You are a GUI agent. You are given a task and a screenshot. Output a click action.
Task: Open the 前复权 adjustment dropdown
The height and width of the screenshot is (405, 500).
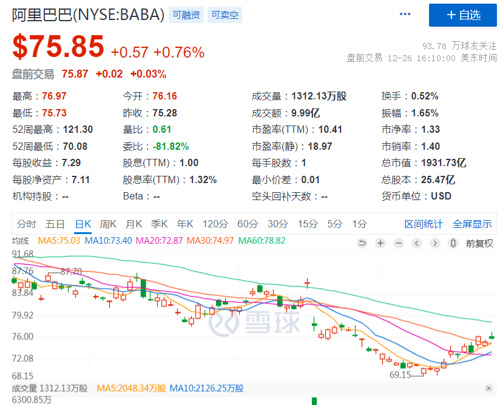(479, 244)
